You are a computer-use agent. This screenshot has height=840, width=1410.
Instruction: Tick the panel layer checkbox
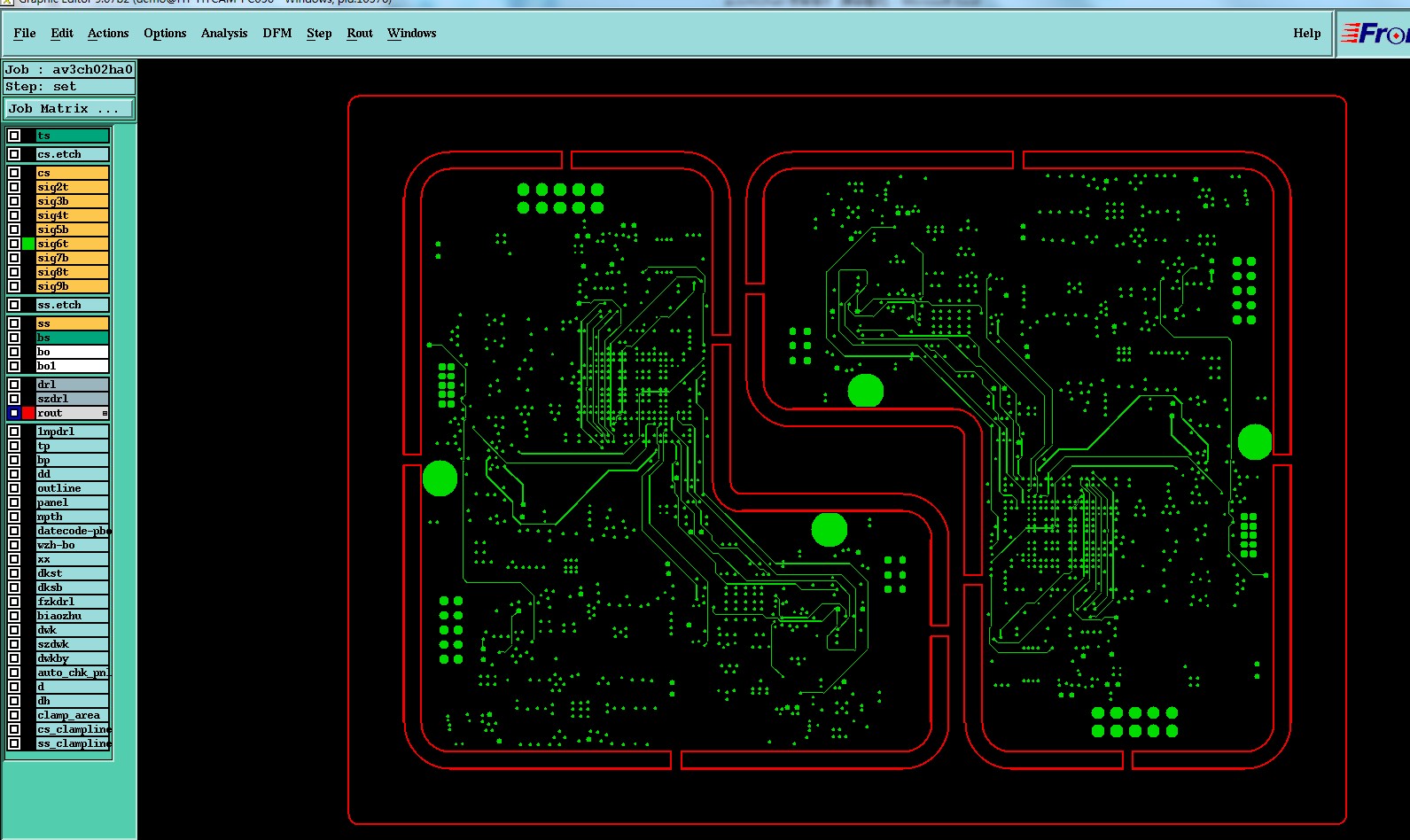click(x=14, y=502)
